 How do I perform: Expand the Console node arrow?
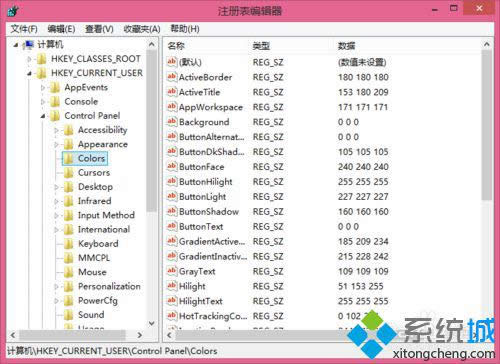(x=43, y=102)
